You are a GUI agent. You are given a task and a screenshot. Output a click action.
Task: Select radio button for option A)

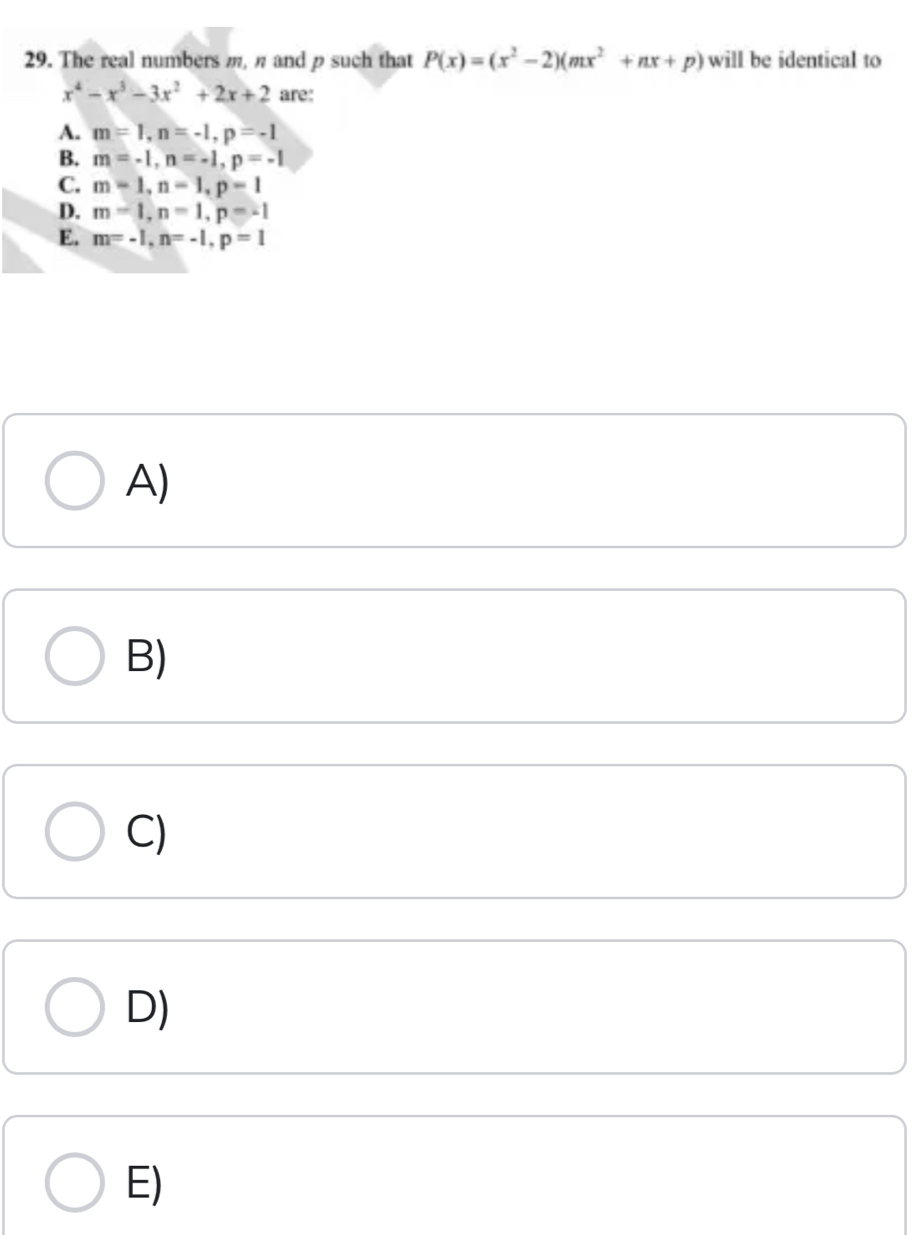pos(75,481)
